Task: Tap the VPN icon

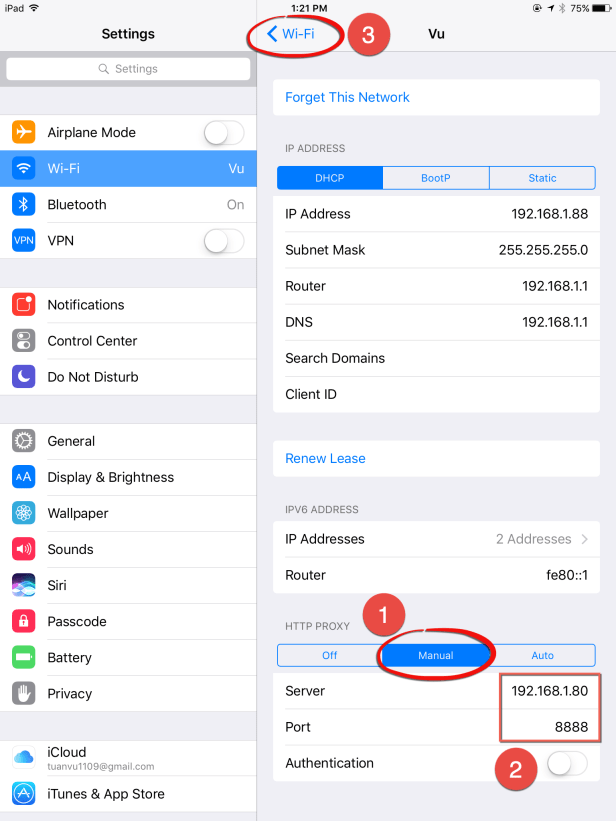Action: (24, 240)
